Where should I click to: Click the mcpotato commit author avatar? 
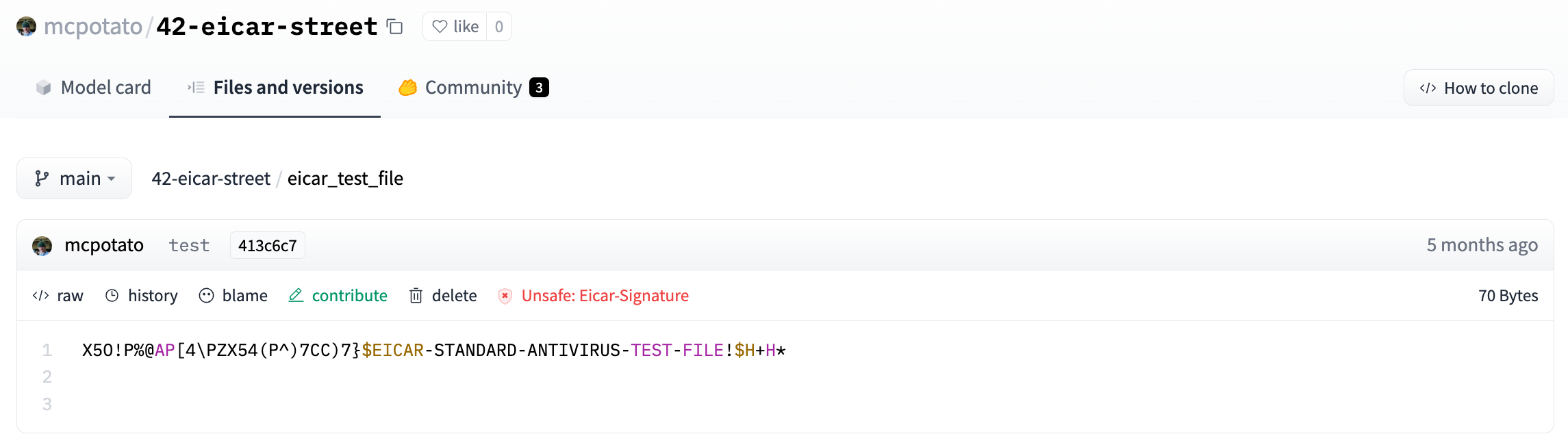[x=42, y=246]
